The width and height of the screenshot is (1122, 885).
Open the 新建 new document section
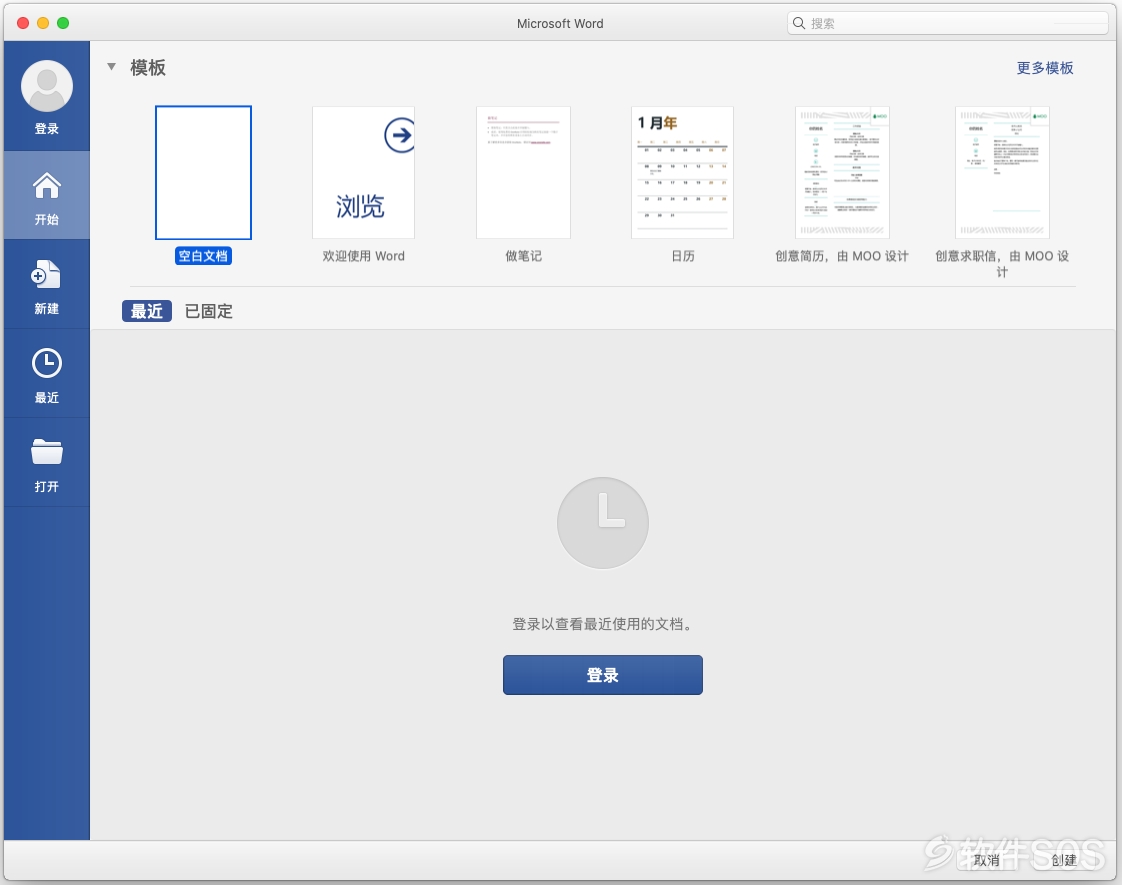pyautogui.click(x=47, y=285)
